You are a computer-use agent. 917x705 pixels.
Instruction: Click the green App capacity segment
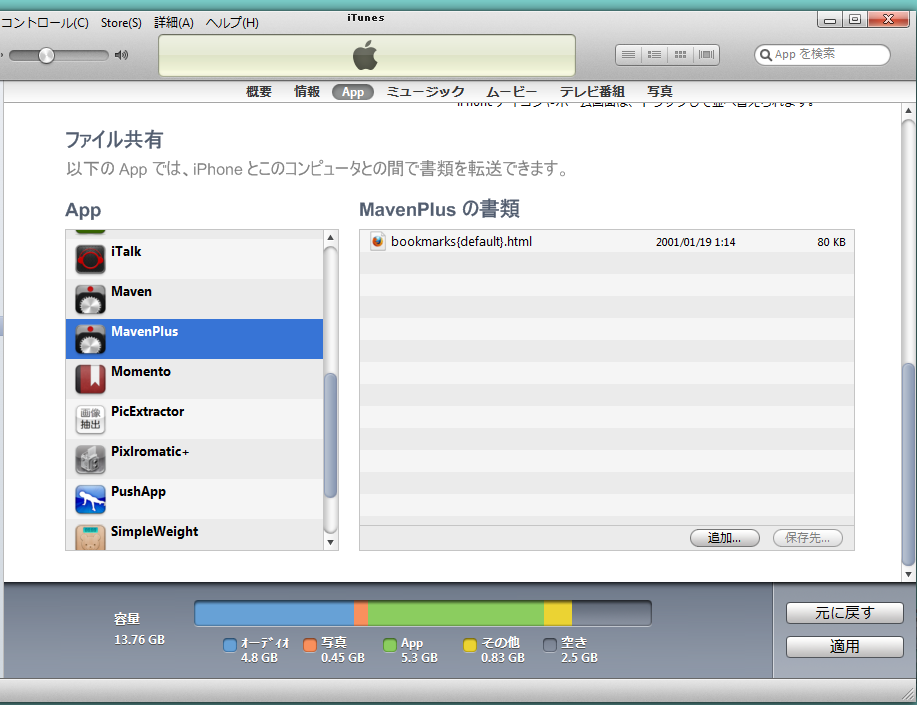[x=456, y=614]
